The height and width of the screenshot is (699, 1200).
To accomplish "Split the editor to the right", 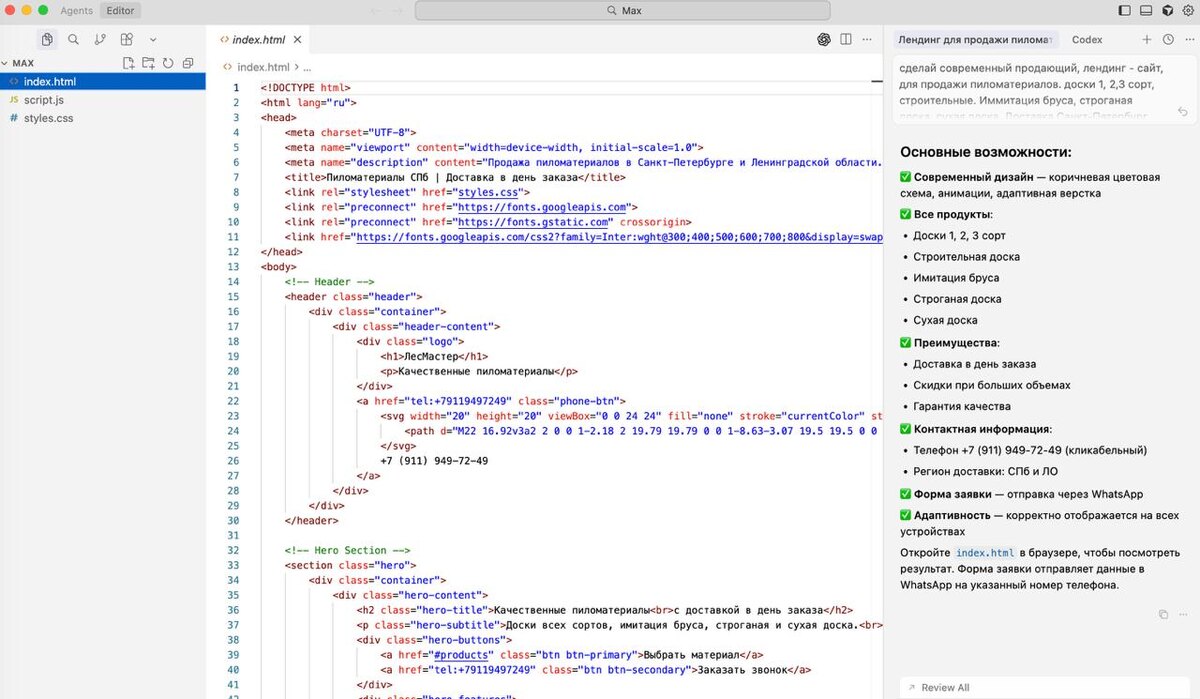I will click(846, 40).
